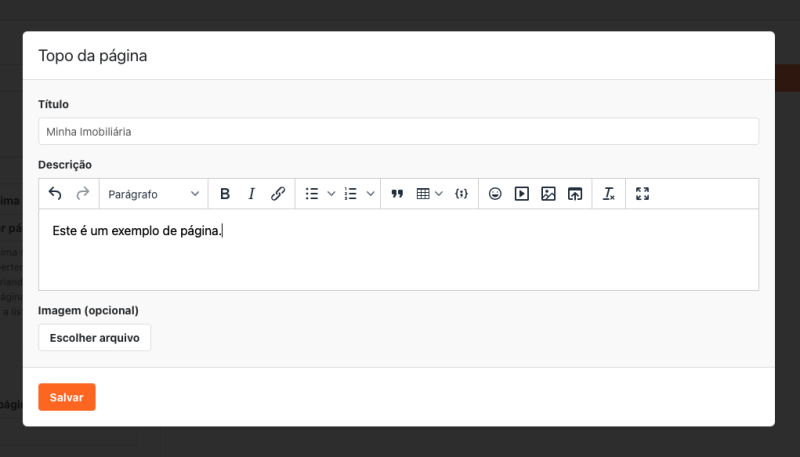Toggle fullscreen editor mode
The width and height of the screenshot is (800, 457).
643,194
